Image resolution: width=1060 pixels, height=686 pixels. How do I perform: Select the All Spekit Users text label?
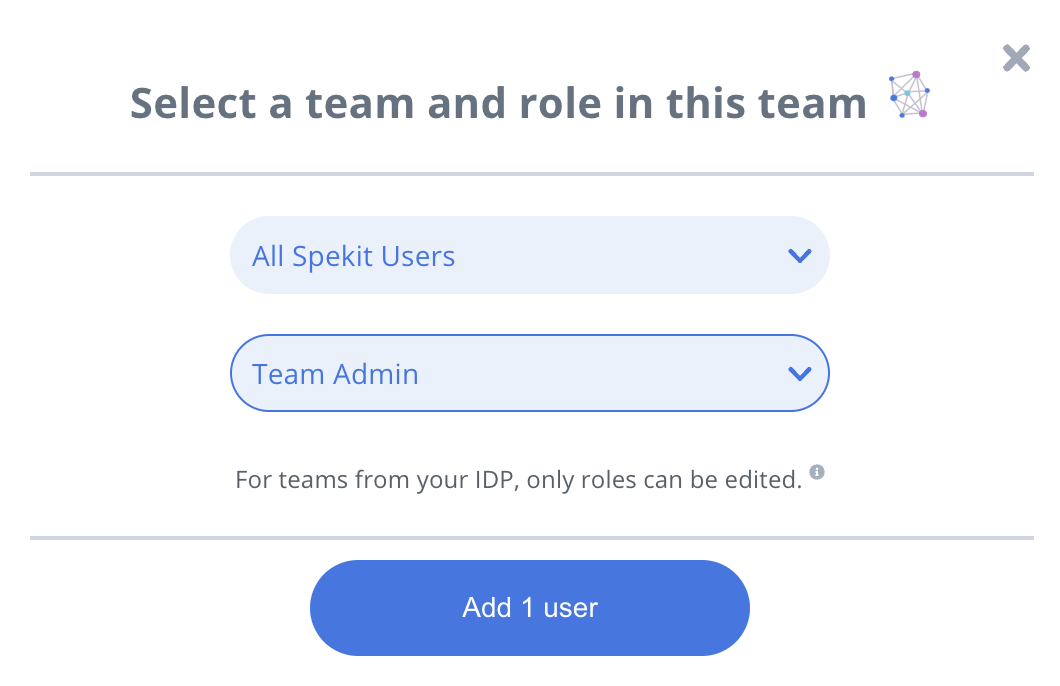point(354,256)
